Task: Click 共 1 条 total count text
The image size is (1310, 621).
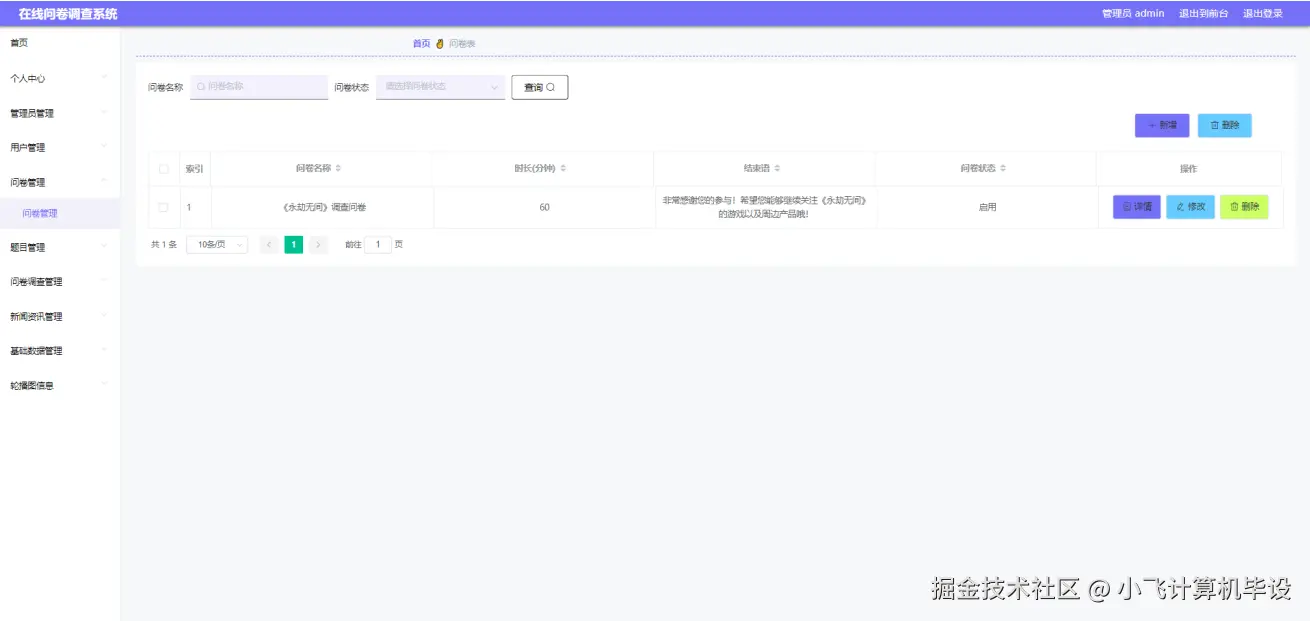Action: [164, 244]
